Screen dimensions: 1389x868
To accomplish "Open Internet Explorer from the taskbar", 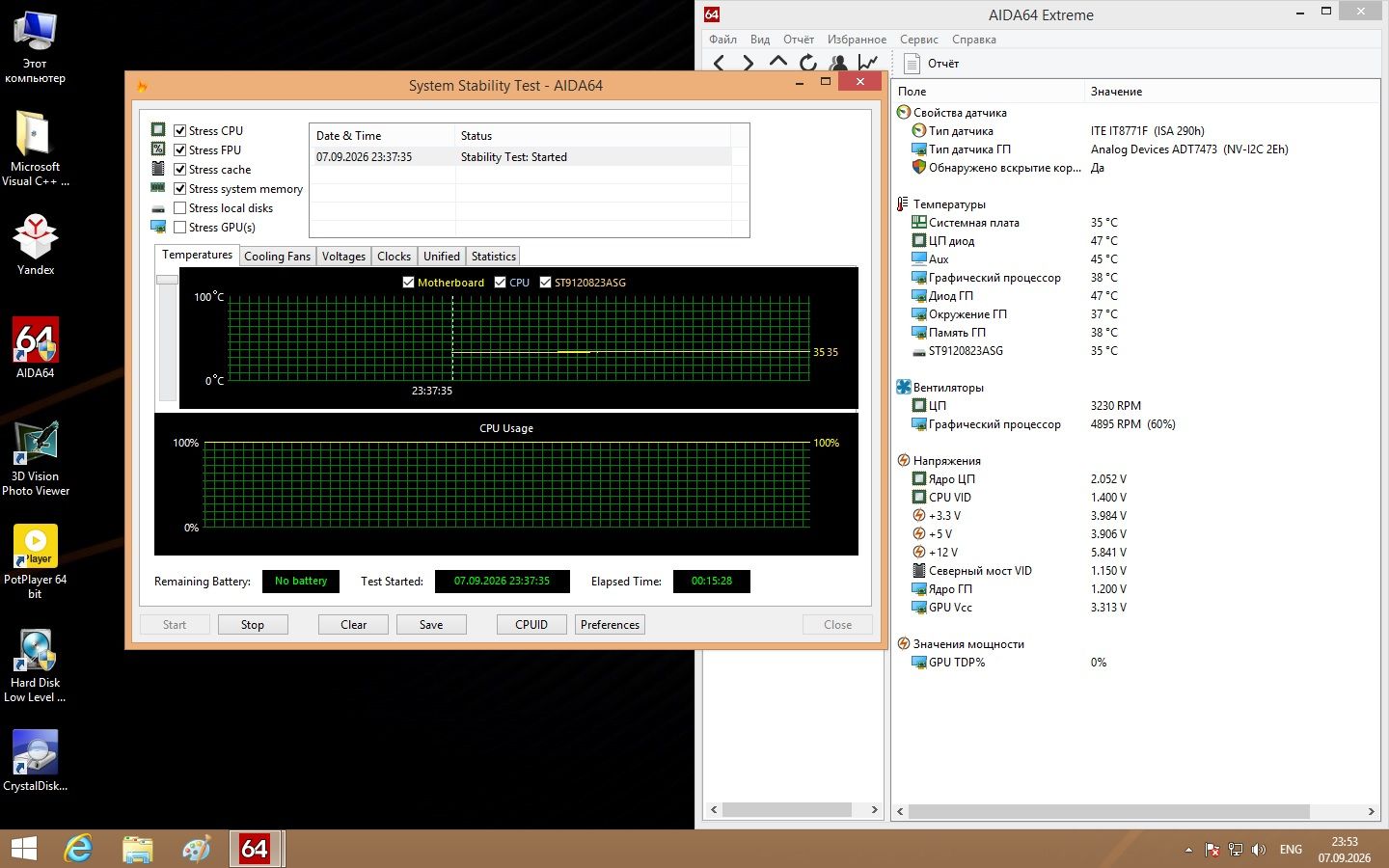I will pos(78,849).
